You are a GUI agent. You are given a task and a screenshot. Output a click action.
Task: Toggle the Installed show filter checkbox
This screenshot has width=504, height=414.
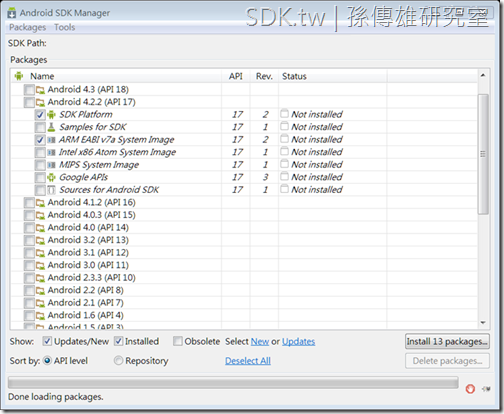118,341
